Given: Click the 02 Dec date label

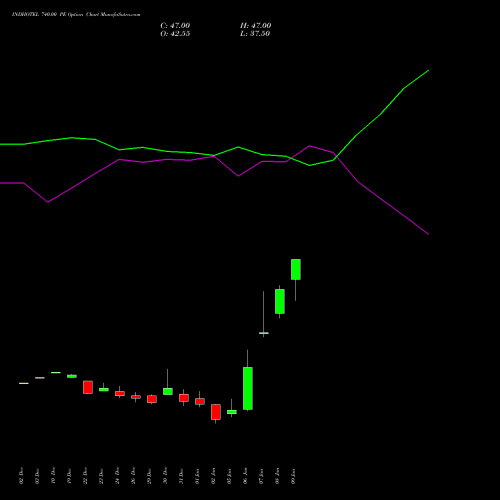Looking at the screenshot, I should click(21, 476).
